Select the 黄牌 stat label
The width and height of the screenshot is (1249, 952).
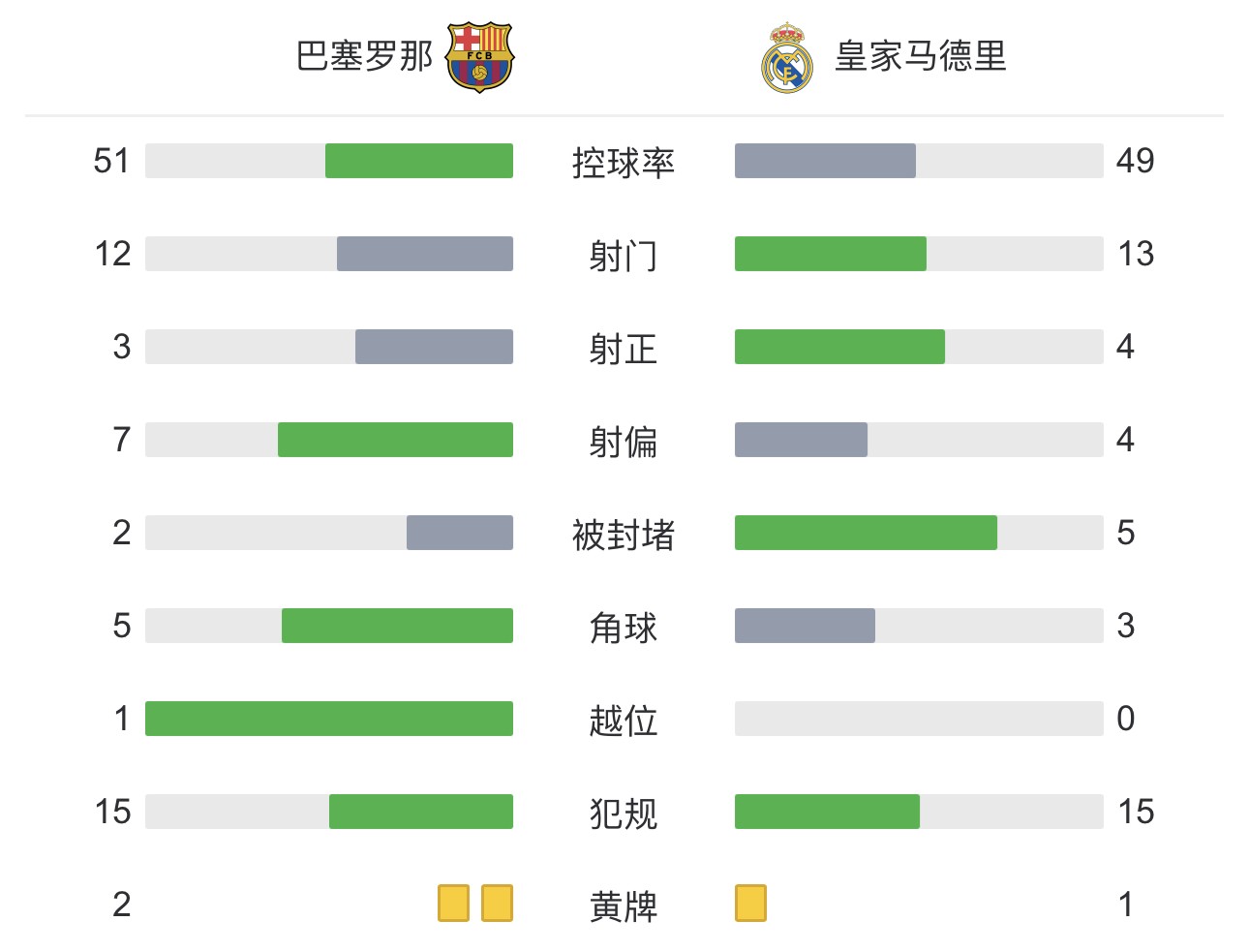click(x=624, y=906)
